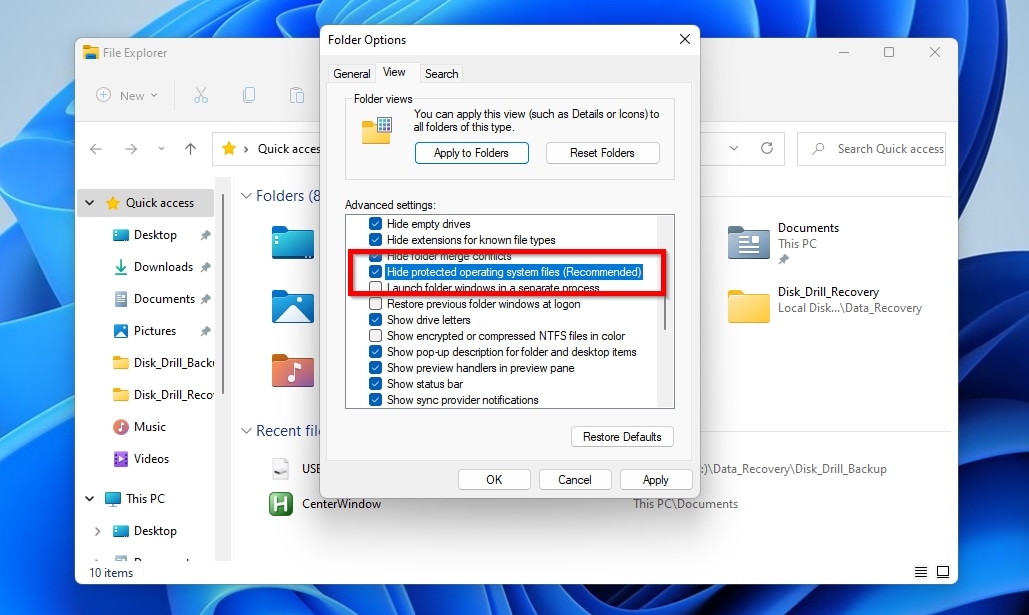Collapse the Quick access section
The width and height of the screenshot is (1029, 615).
click(89, 202)
